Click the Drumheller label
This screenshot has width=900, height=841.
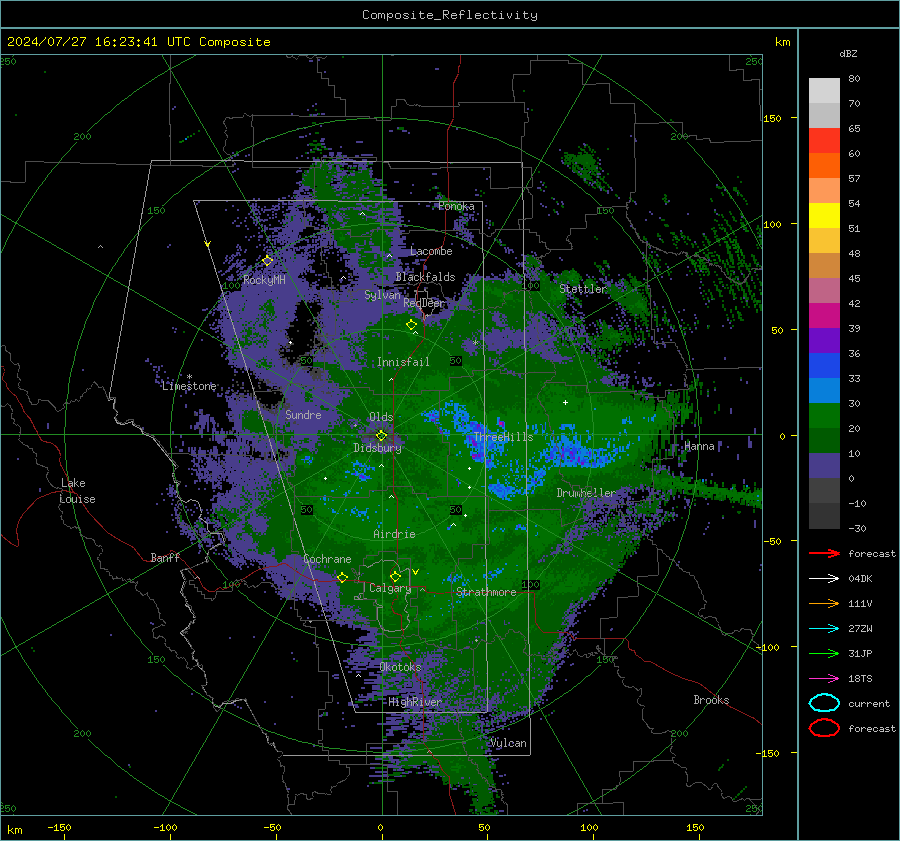click(x=586, y=493)
